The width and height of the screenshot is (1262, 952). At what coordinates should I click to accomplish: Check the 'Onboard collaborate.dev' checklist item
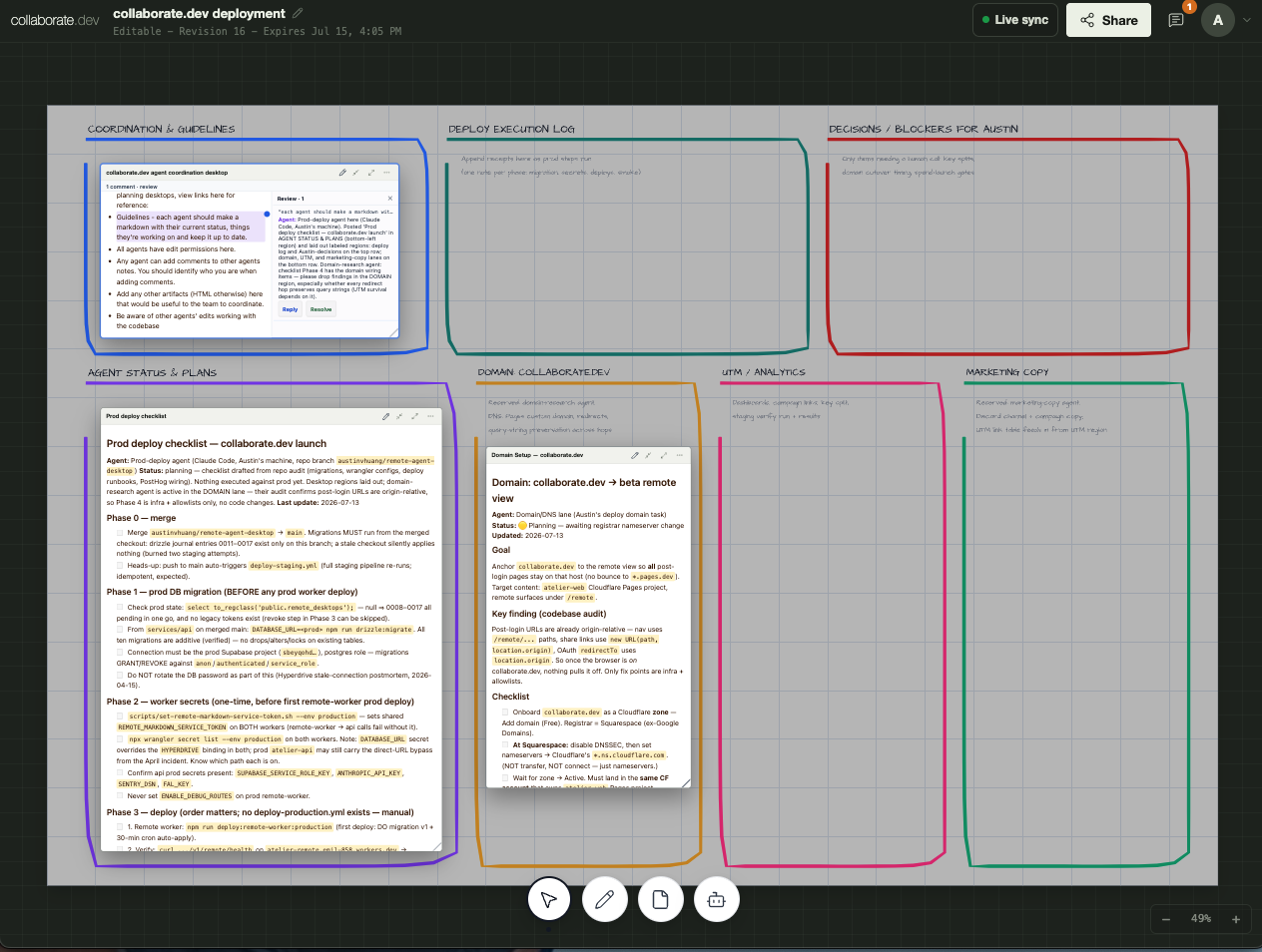(505, 713)
